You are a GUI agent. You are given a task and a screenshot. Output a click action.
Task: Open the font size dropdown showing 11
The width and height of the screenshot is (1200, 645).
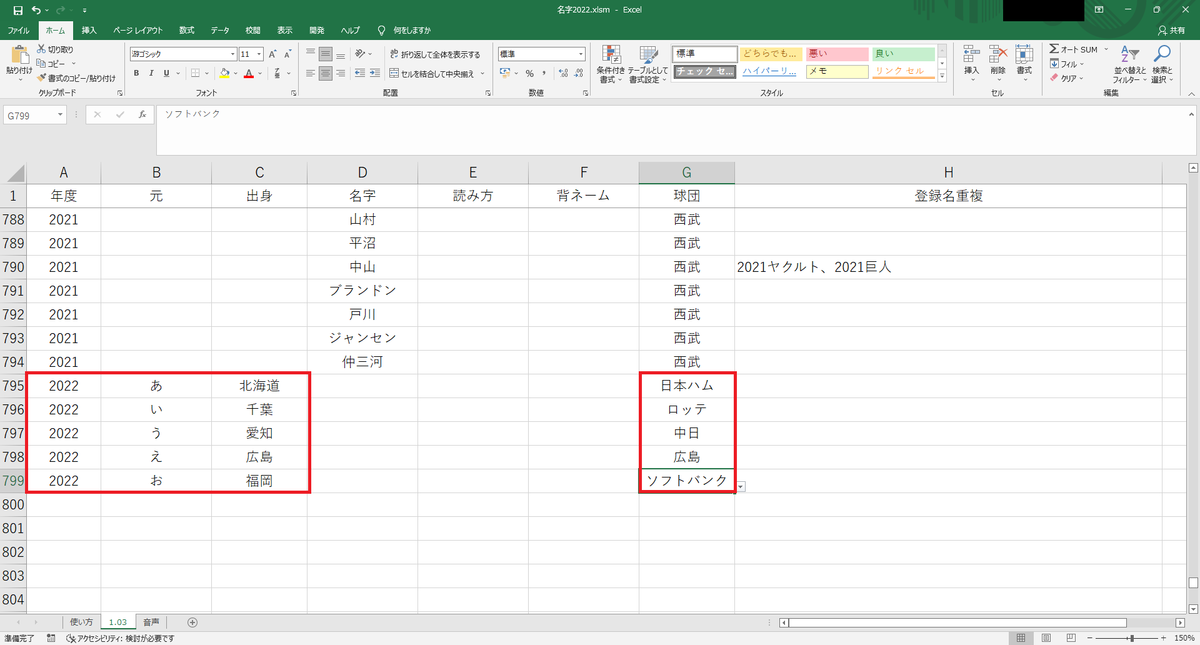[259, 54]
